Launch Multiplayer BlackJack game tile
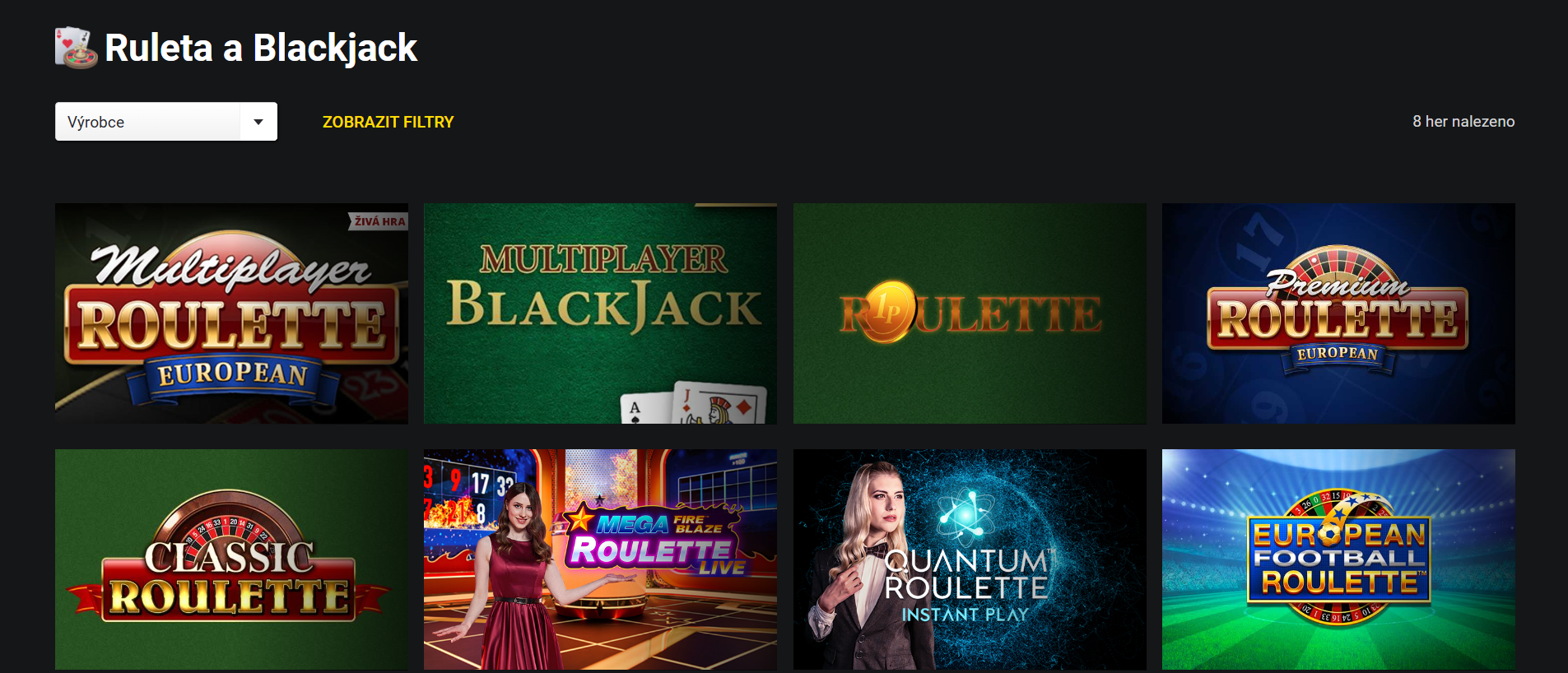 coord(600,313)
